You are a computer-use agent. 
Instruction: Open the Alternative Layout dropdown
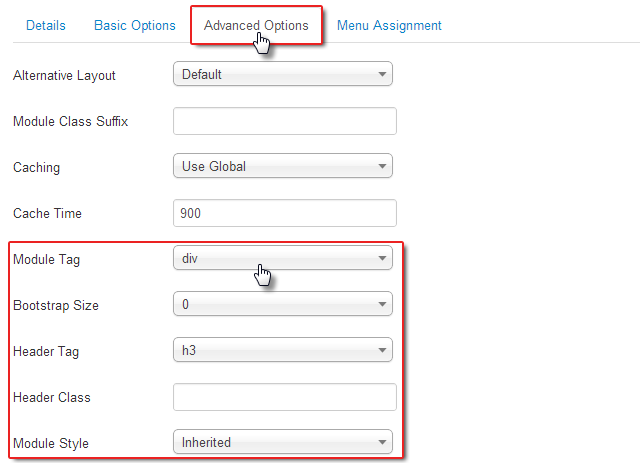pos(283,75)
